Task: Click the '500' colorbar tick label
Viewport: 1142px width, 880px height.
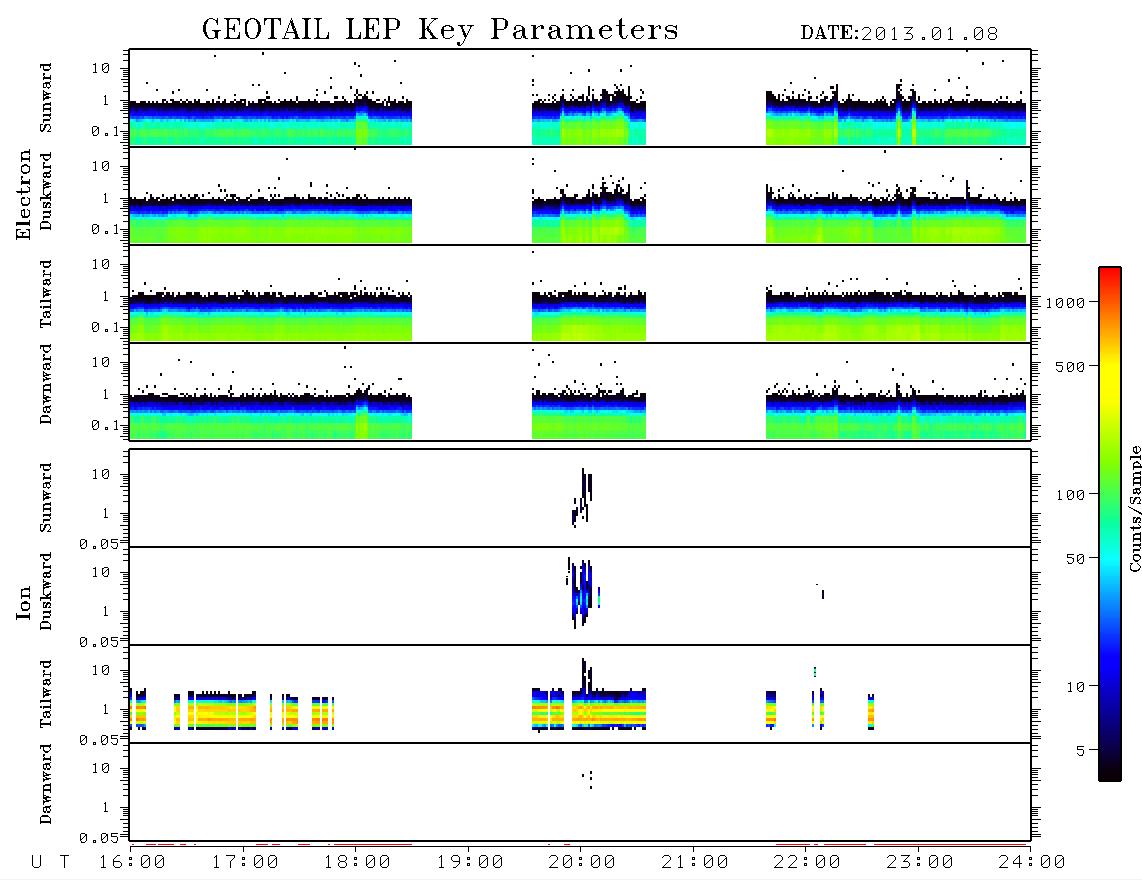Action: coord(1070,367)
